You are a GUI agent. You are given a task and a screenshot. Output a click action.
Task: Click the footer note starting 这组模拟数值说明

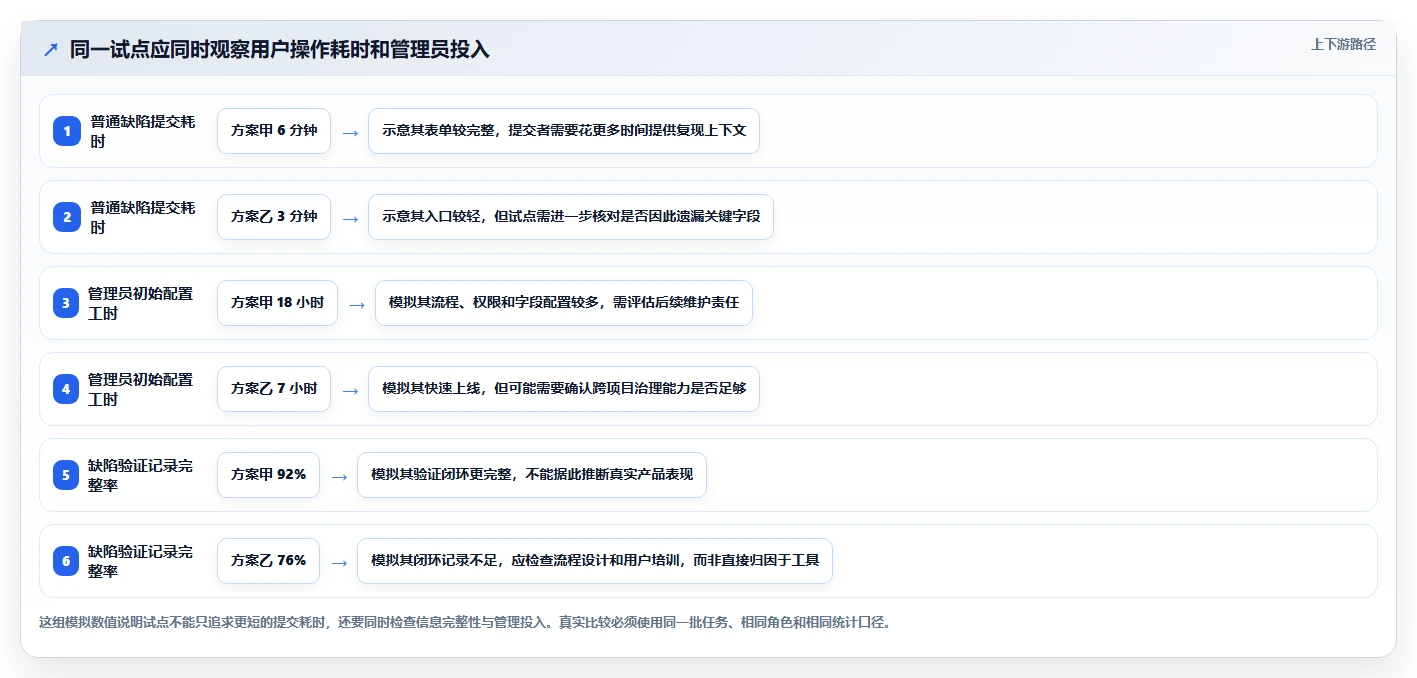(465, 622)
